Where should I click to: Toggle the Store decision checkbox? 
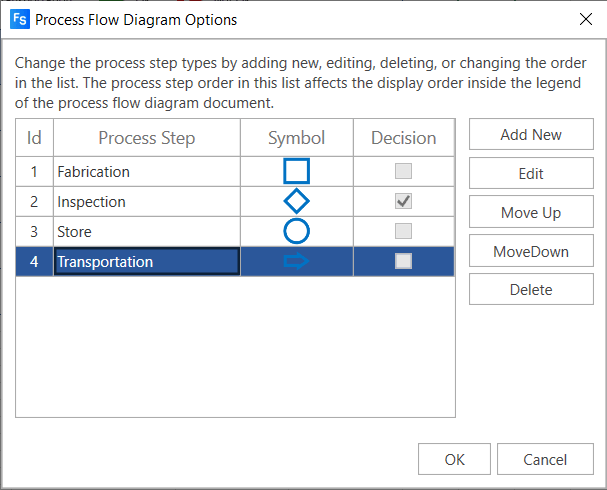(x=403, y=232)
